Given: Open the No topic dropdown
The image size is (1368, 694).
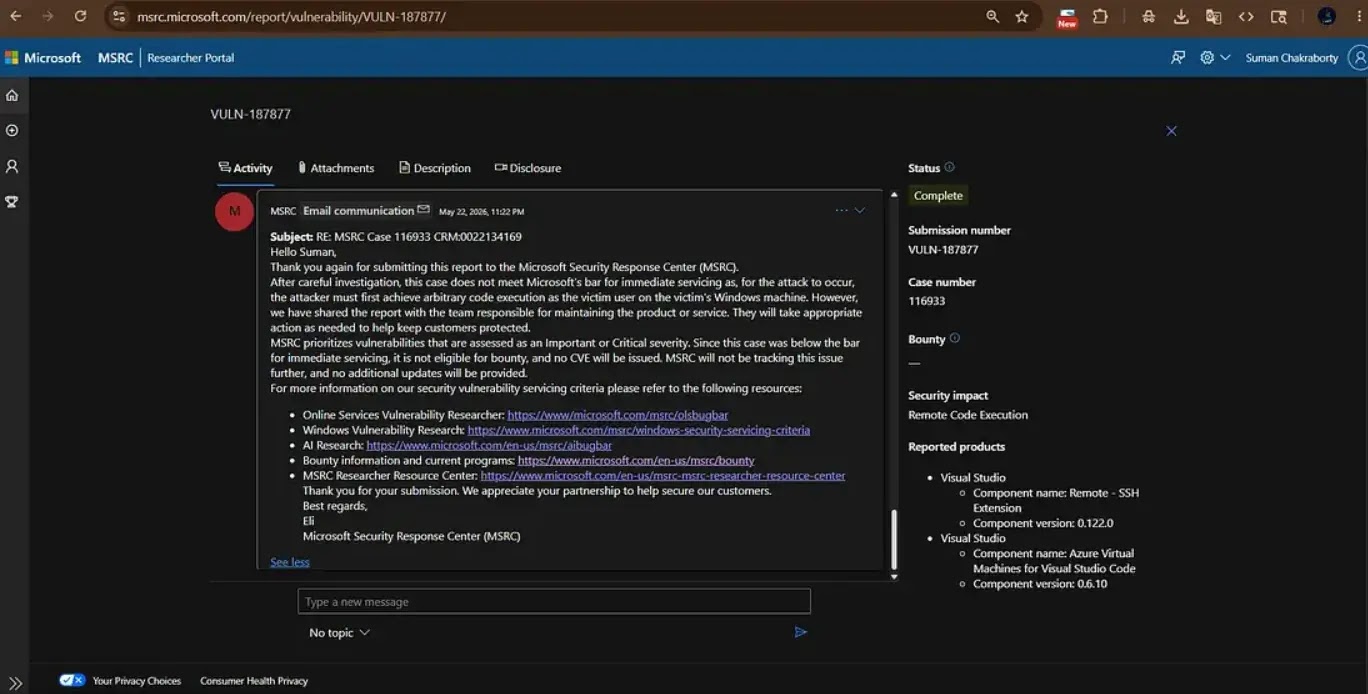Looking at the screenshot, I should pos(339,633).
